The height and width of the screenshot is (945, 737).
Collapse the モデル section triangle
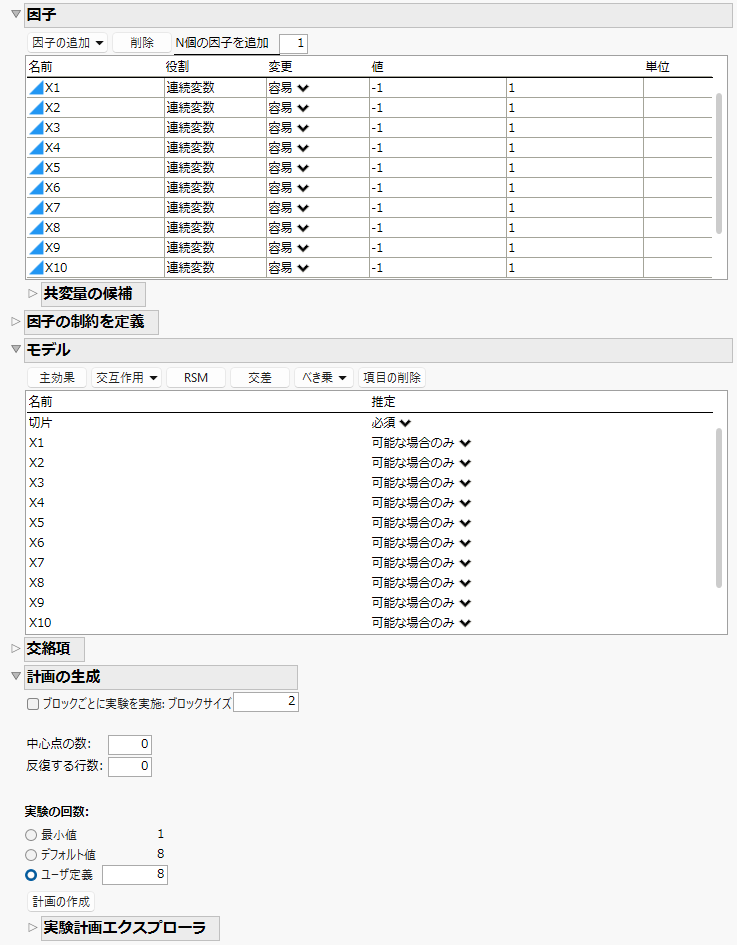(x=16, y=349)
